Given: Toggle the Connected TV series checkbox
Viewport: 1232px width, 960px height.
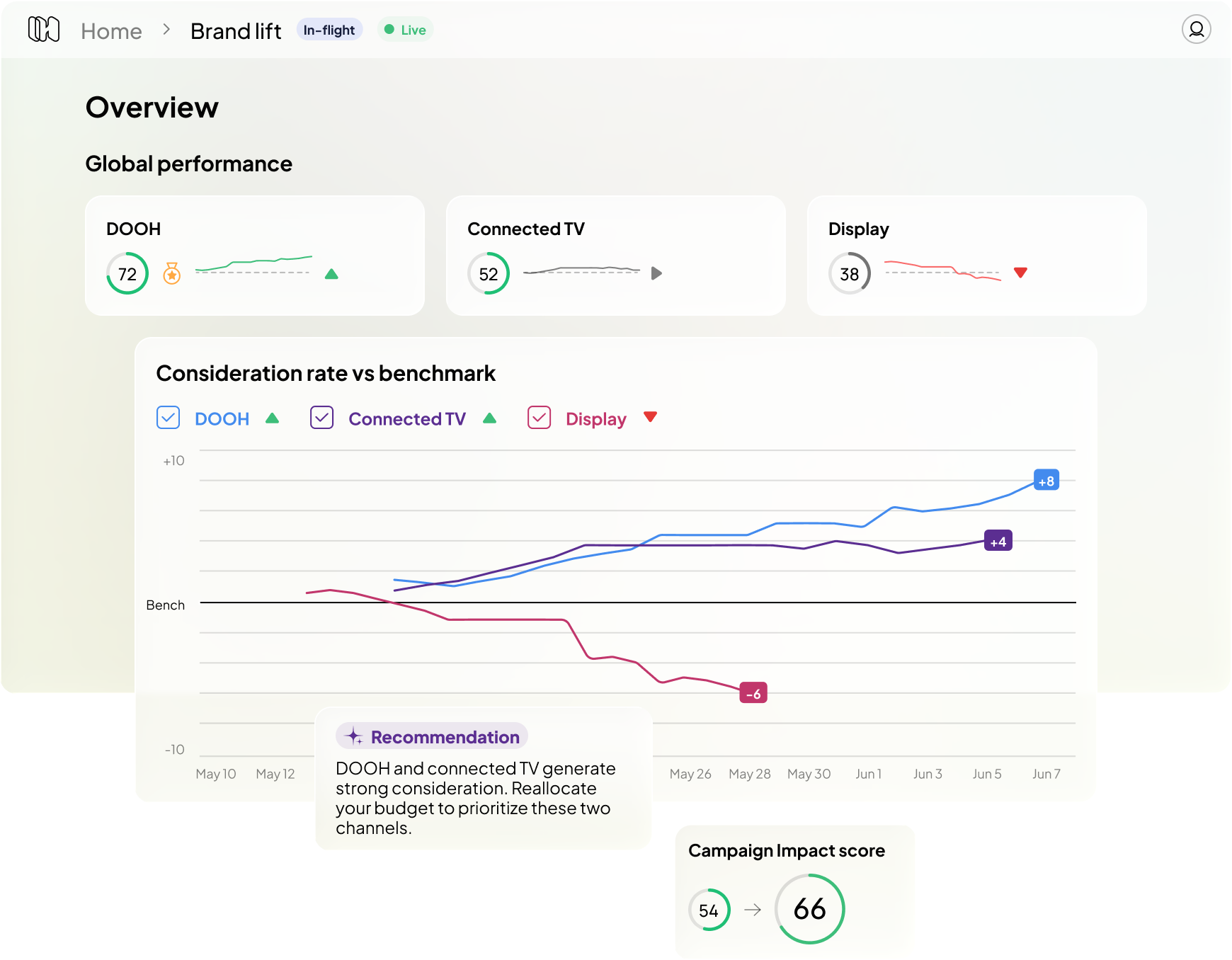Looking at the screenshot, I should pyautogui.click(x=321, y=418).
